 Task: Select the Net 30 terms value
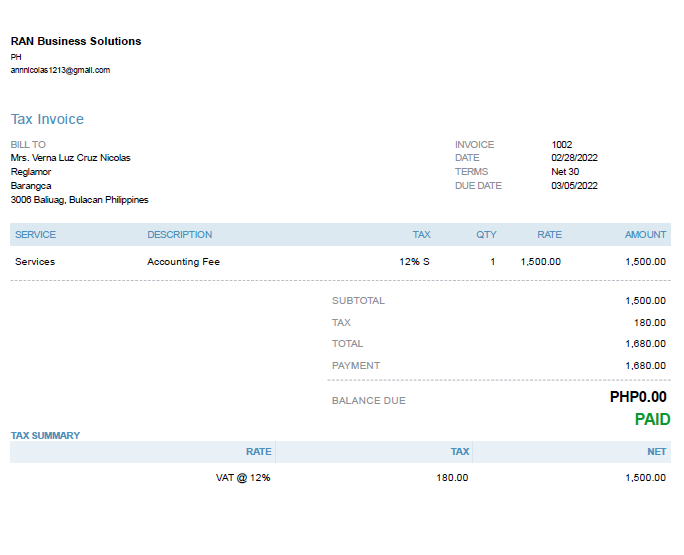pyautogui.click(x=565, y=172)
